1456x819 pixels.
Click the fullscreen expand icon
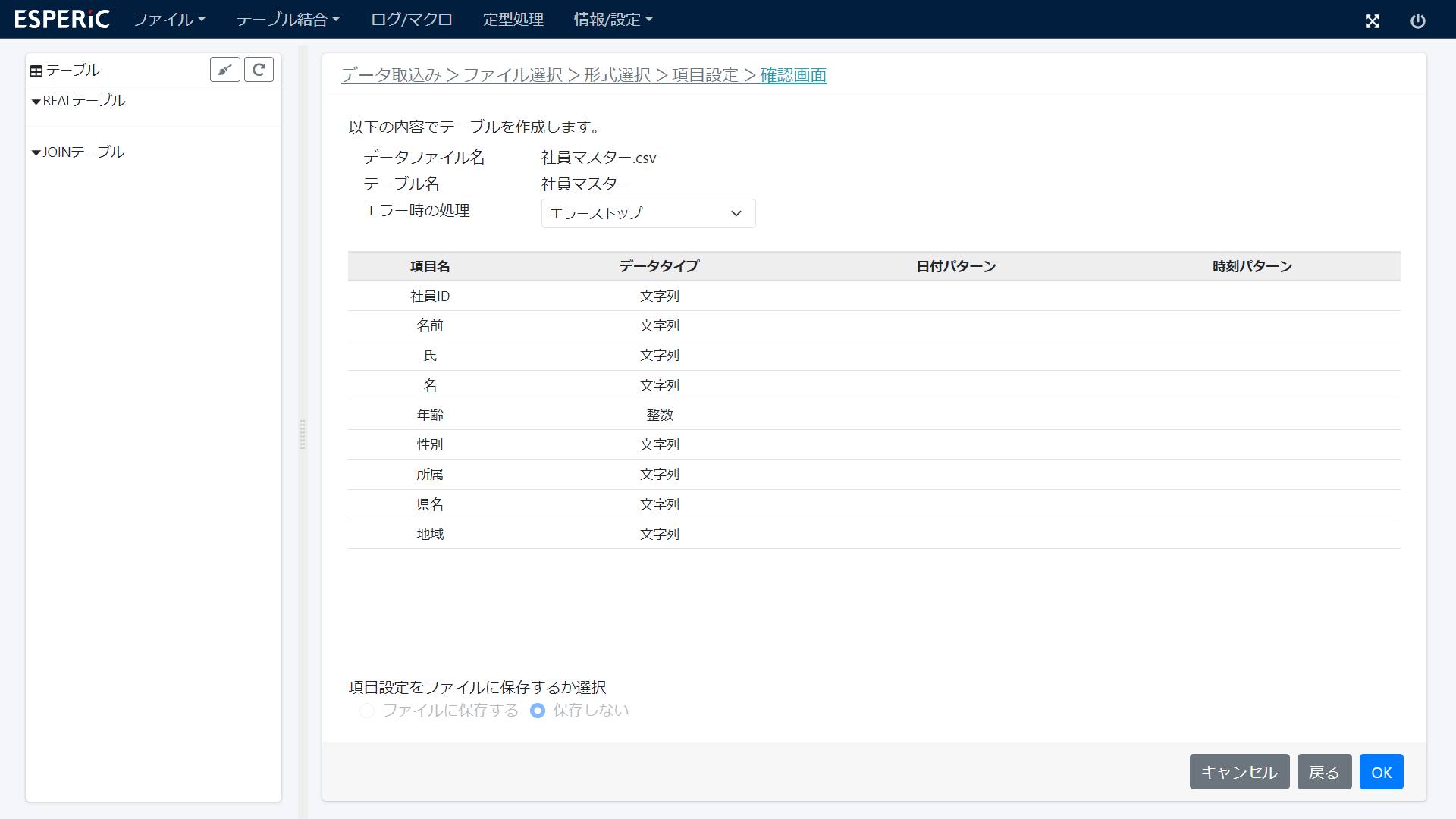[1372, 21]
